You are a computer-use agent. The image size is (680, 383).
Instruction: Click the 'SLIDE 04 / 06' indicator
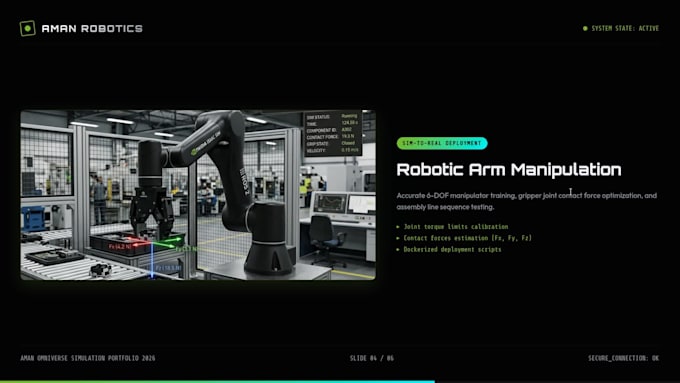372,358
